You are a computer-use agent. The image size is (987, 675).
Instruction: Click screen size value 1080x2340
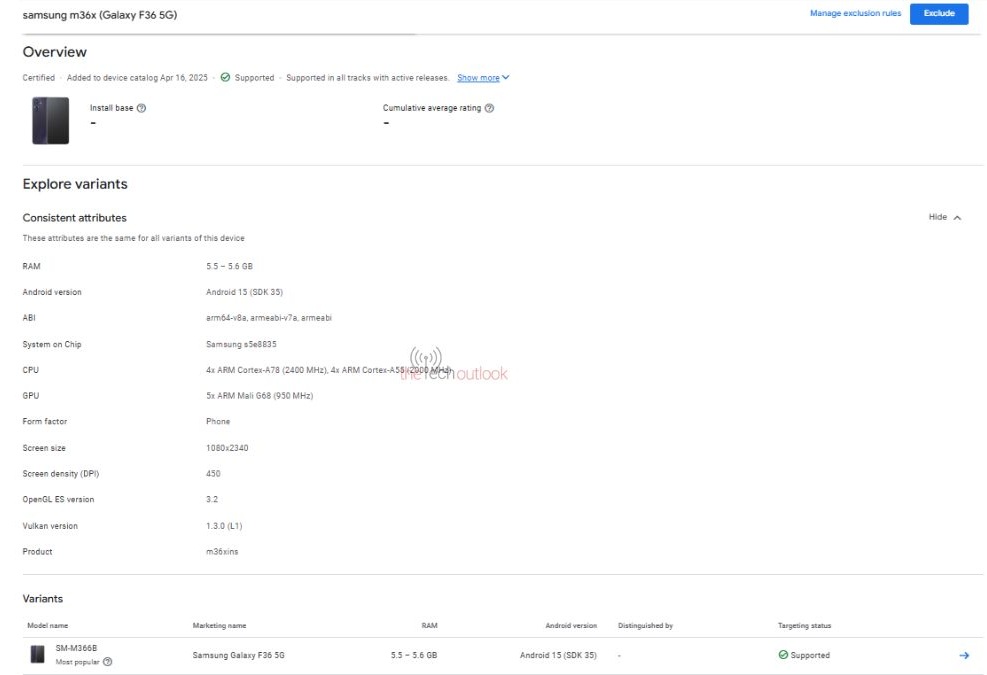[x=227, y=448]
